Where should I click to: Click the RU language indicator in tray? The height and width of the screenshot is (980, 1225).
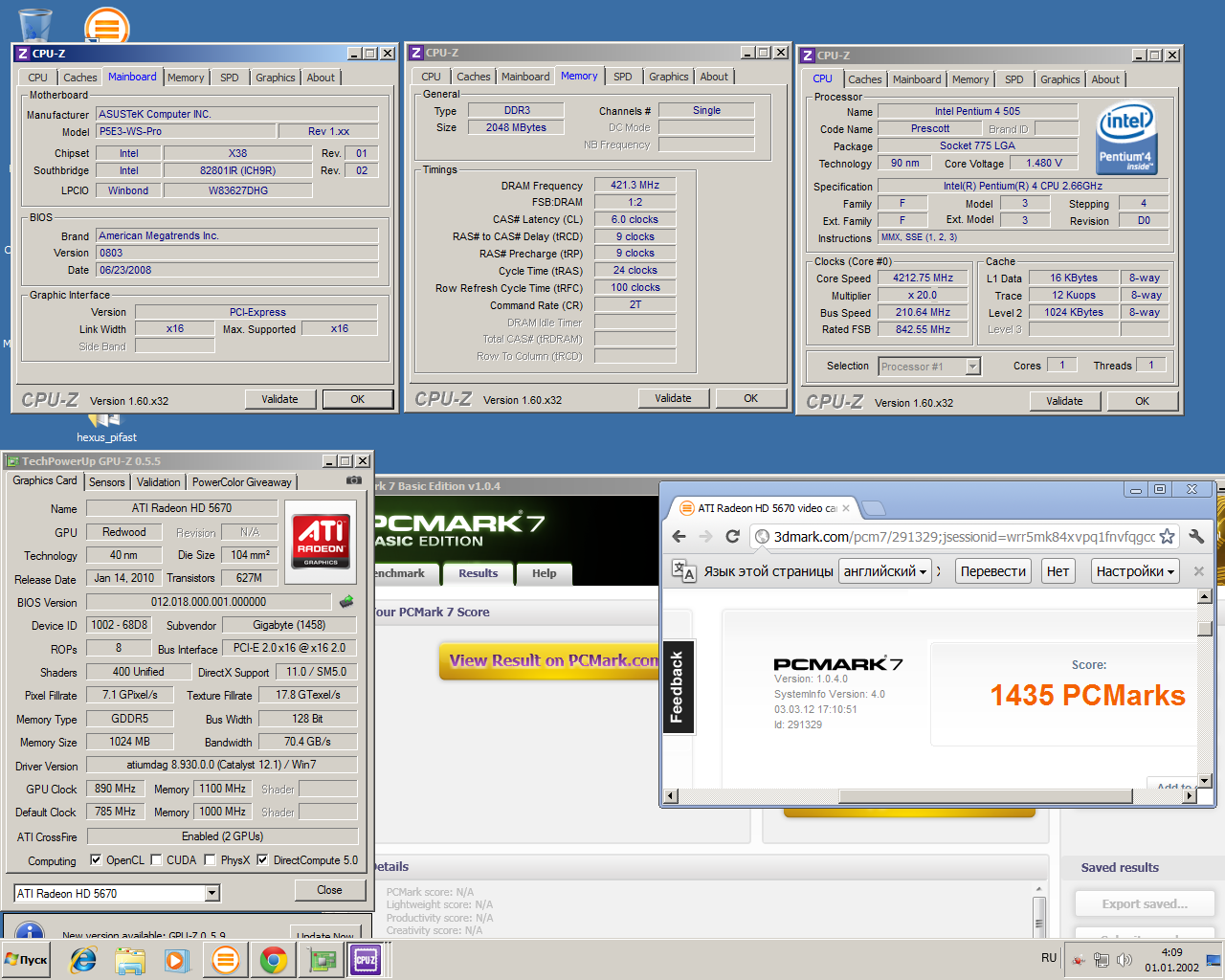1049,958
